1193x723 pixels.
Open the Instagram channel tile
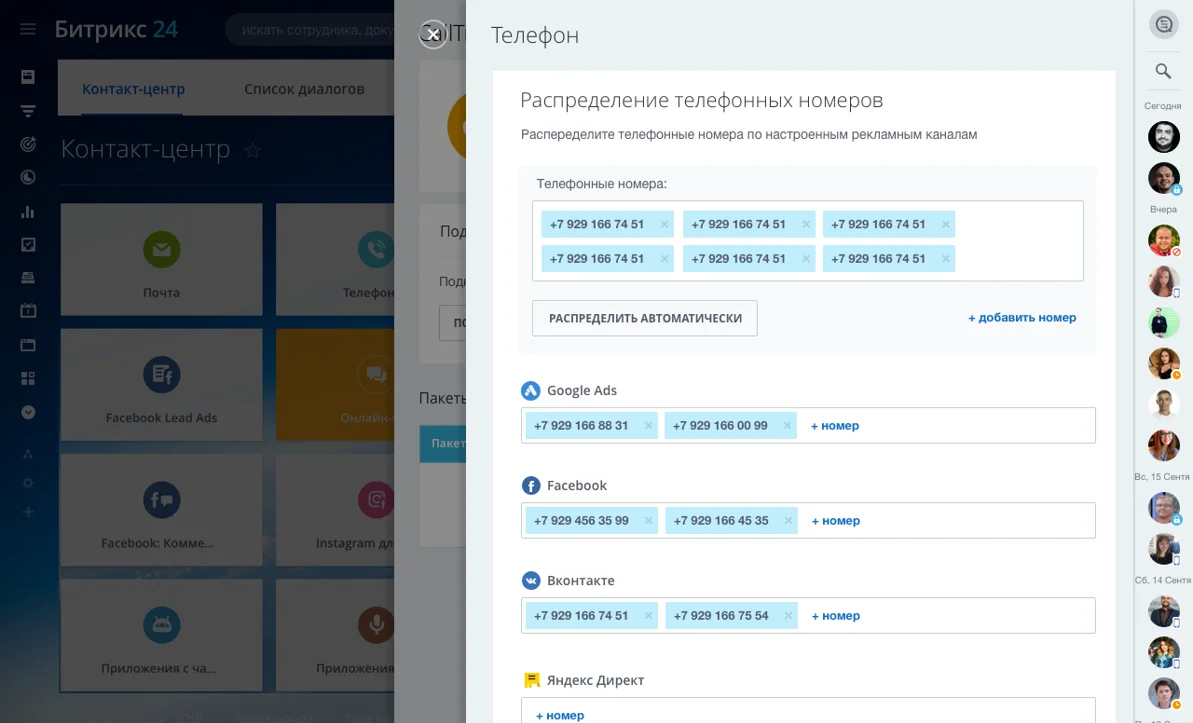(x=375, y=510)
